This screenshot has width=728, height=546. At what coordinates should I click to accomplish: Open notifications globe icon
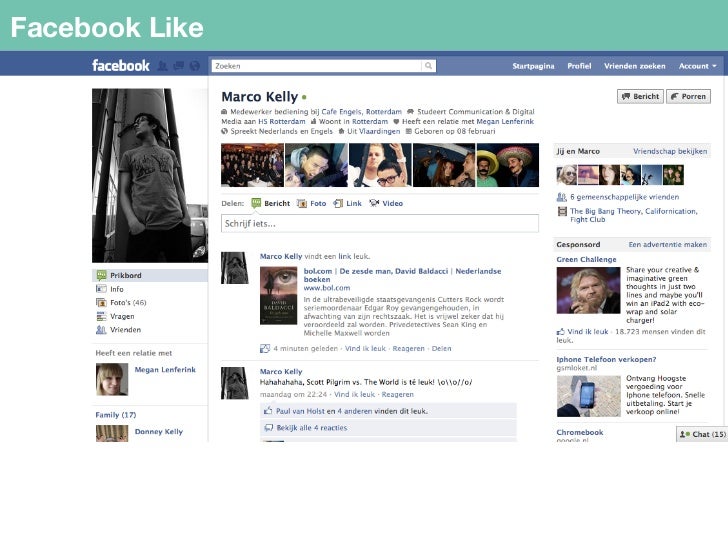[x=195, y=66]
